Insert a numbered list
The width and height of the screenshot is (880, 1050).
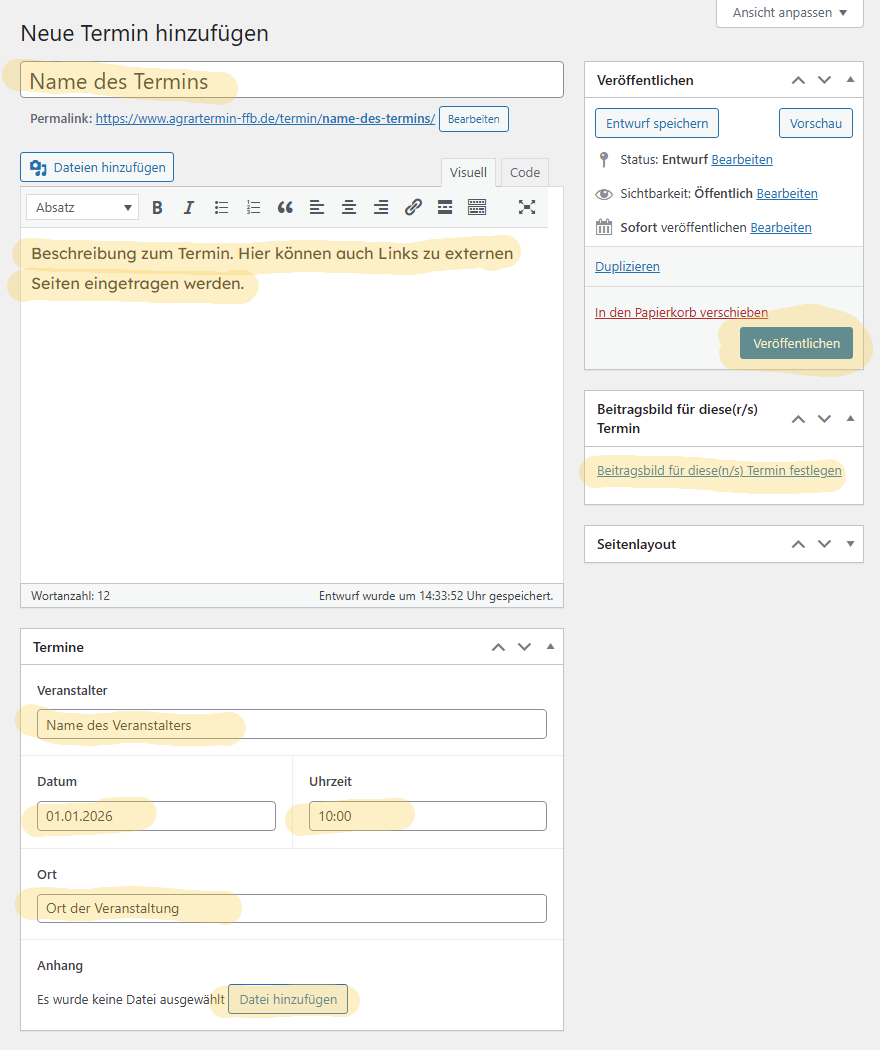(x=253, y=208)
